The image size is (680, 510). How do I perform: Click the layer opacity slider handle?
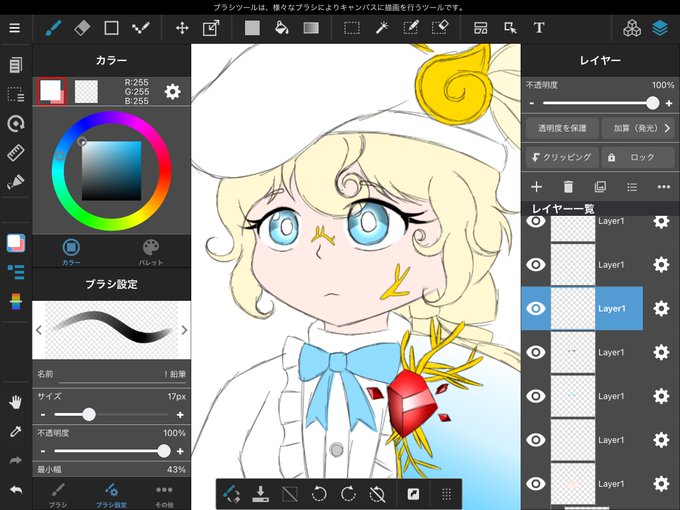(652, 103)
